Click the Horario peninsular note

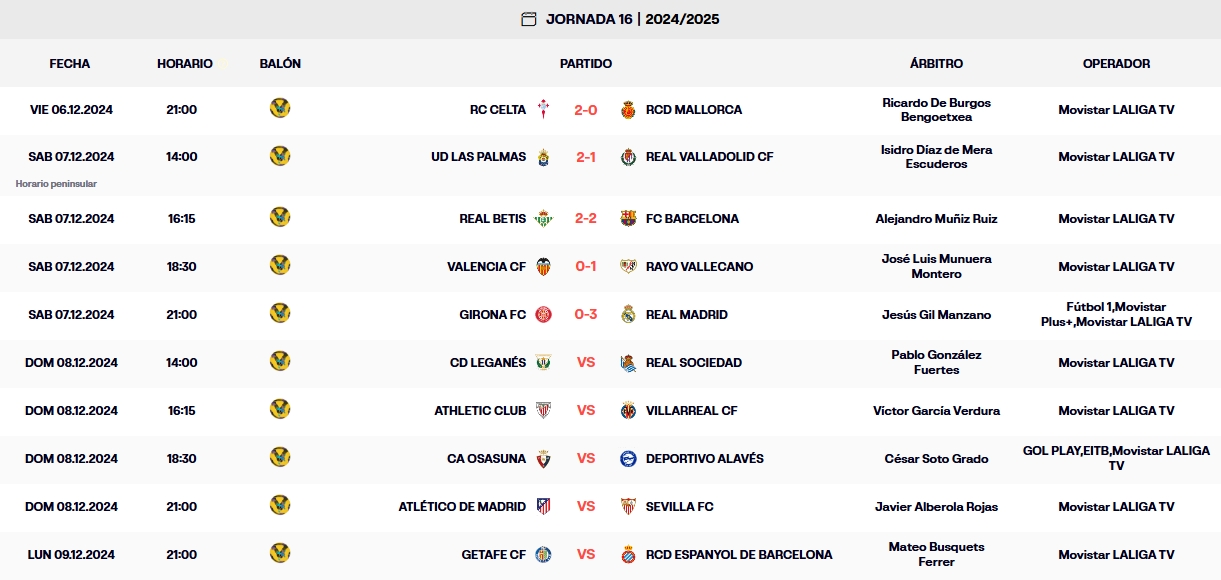(x=57, y=184)
